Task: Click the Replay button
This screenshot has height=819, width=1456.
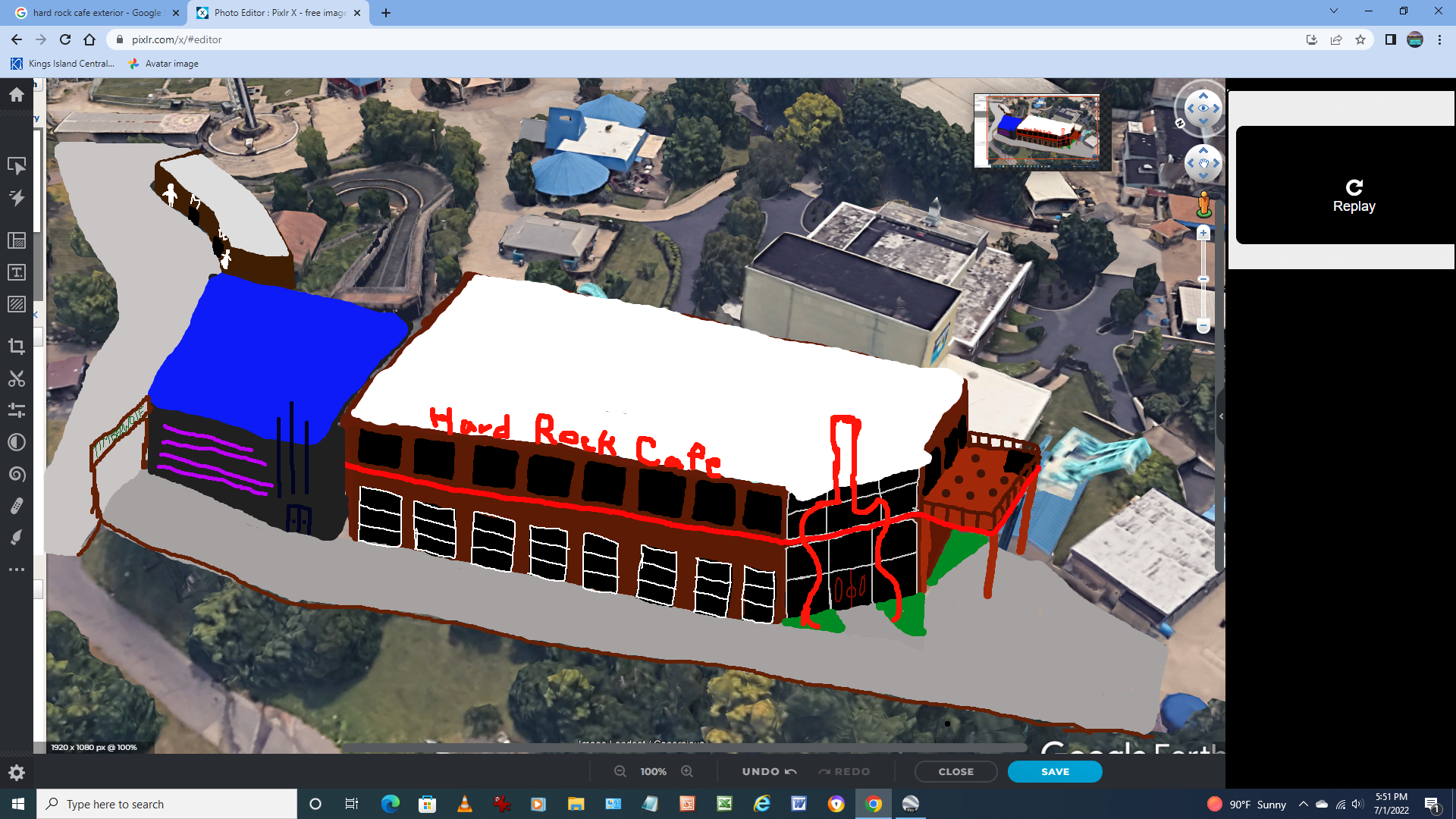Action: [1354, 196]
